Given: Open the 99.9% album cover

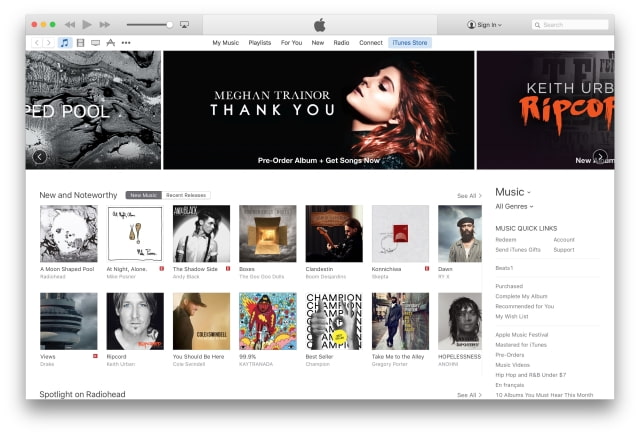Looking at the screenshot, I should [268, 321].
